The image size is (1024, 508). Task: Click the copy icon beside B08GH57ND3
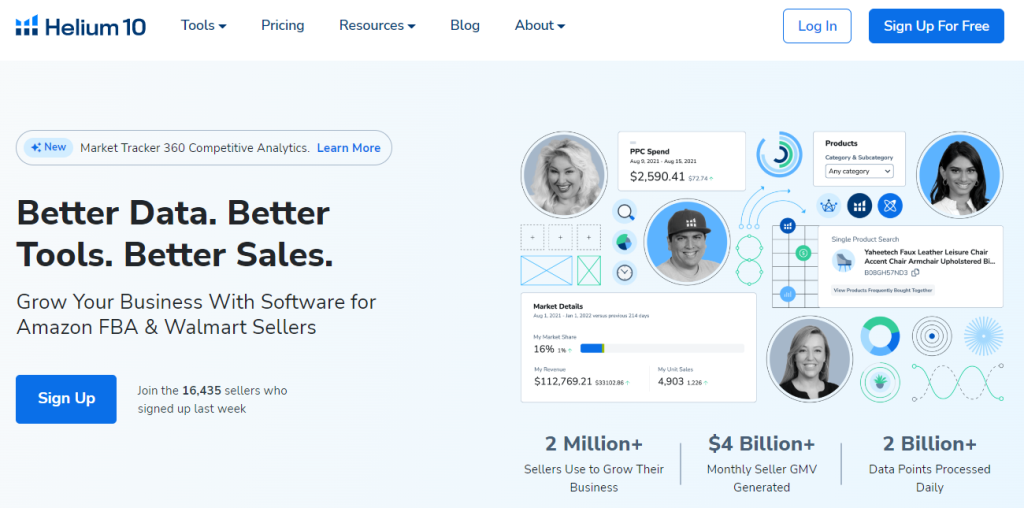click(915, 272)
